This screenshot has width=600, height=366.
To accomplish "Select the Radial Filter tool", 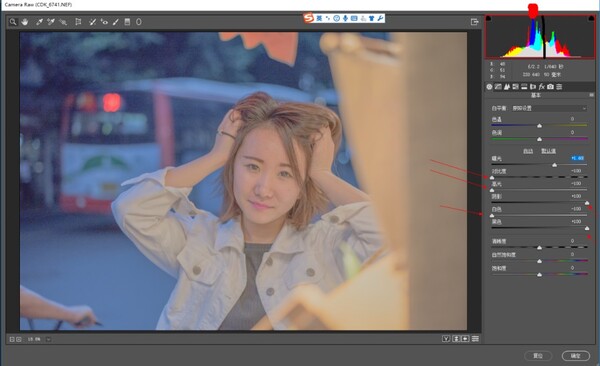I will click(x=139, y=22).
